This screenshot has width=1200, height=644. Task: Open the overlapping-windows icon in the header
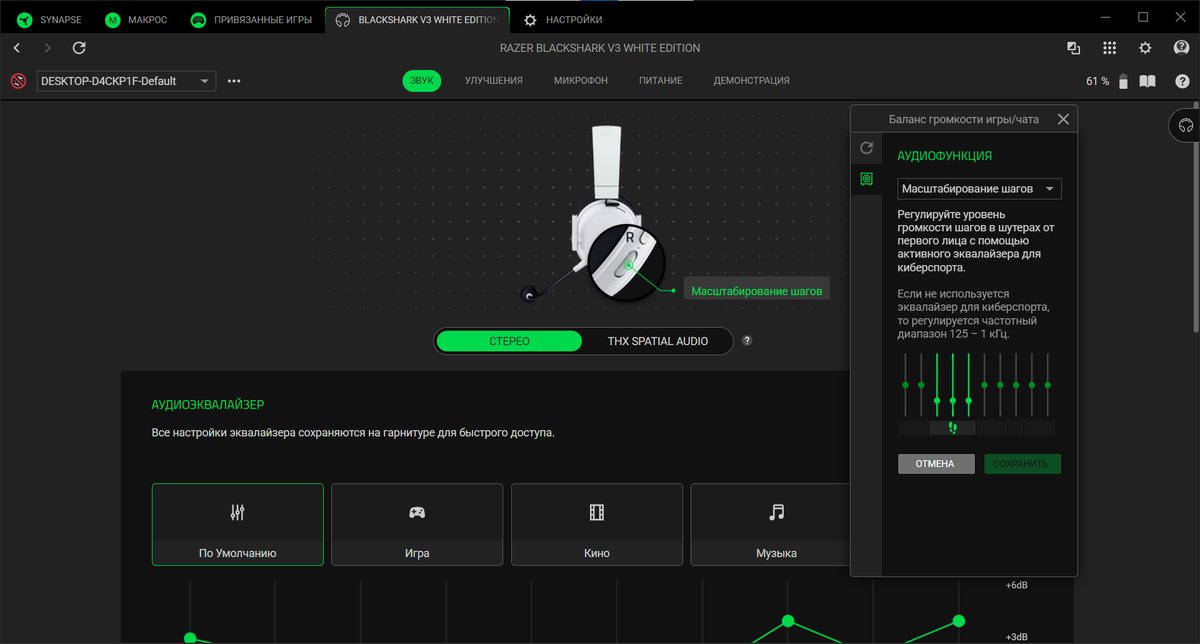tap(1073, 48)
